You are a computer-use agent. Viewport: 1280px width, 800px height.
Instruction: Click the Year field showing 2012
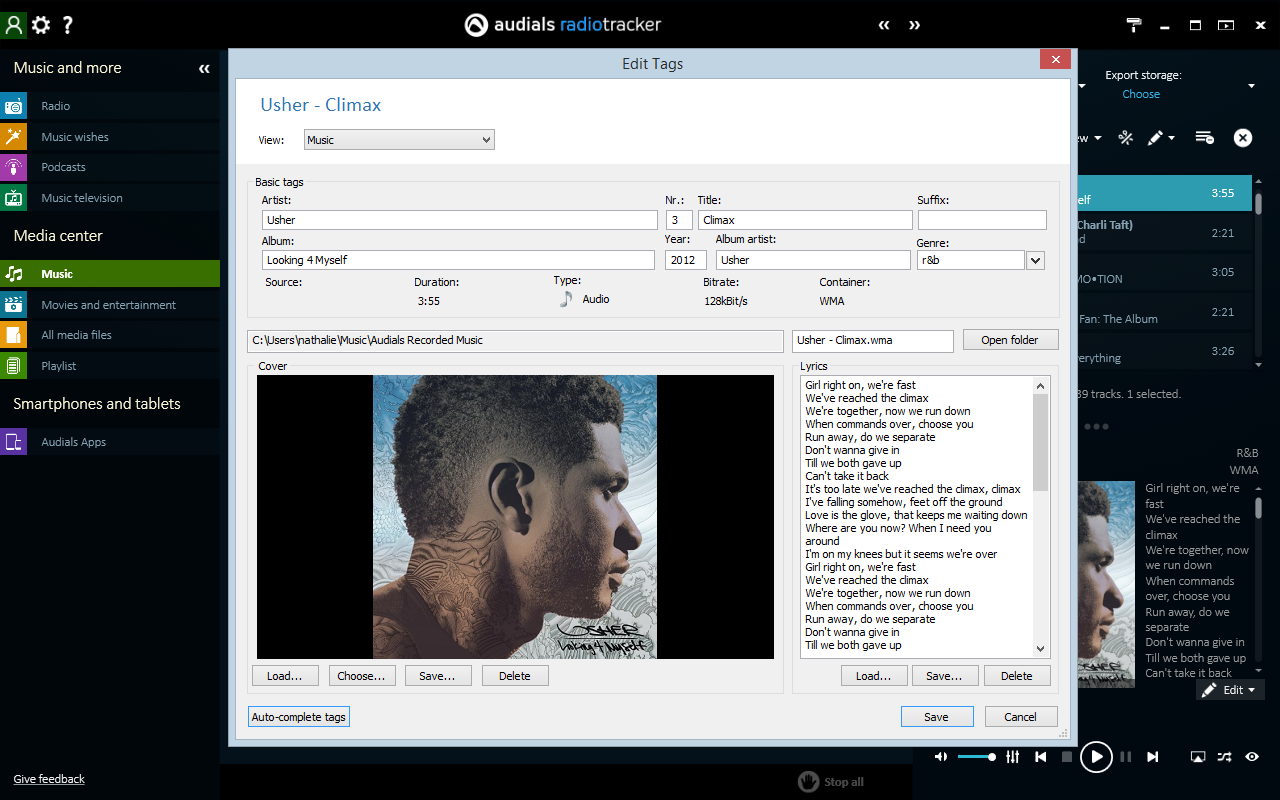686,260
